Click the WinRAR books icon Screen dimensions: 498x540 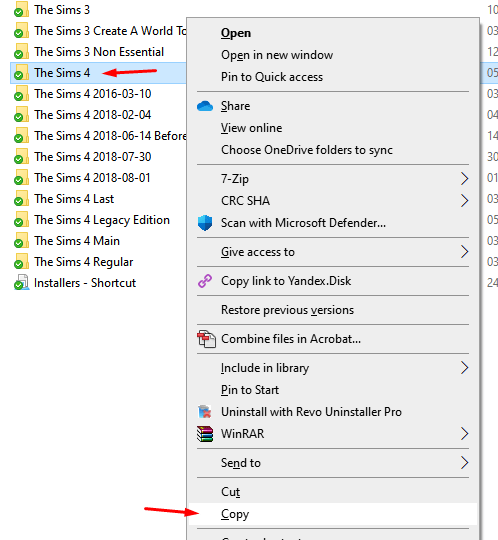point(205,434)
